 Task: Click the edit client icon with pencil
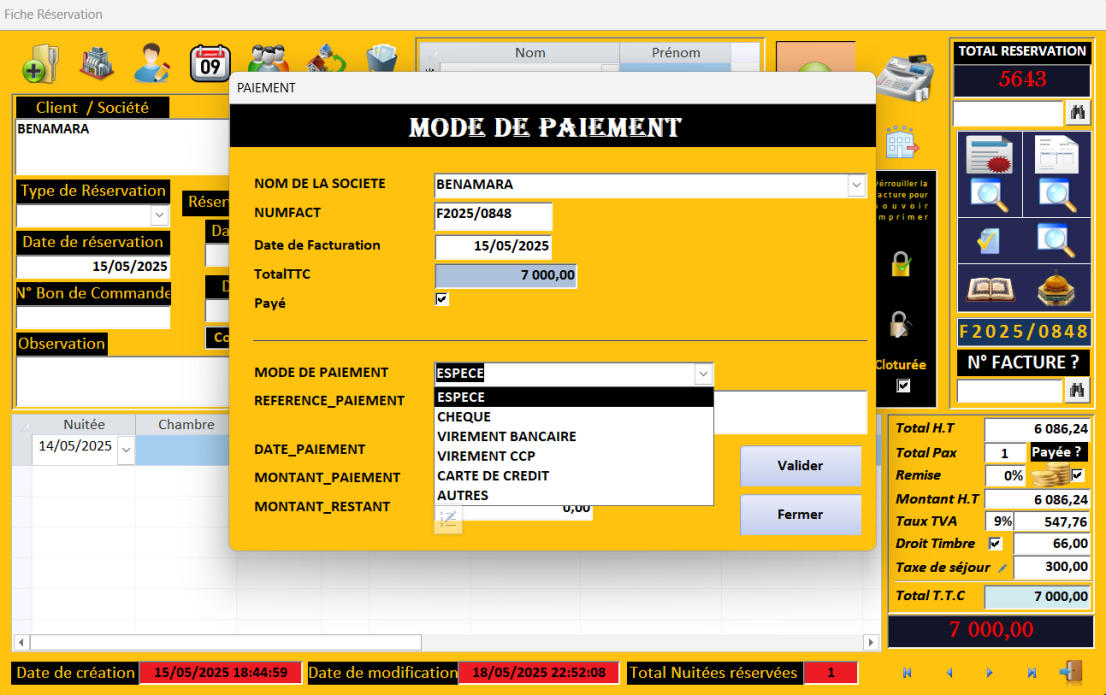click(153, 63)
